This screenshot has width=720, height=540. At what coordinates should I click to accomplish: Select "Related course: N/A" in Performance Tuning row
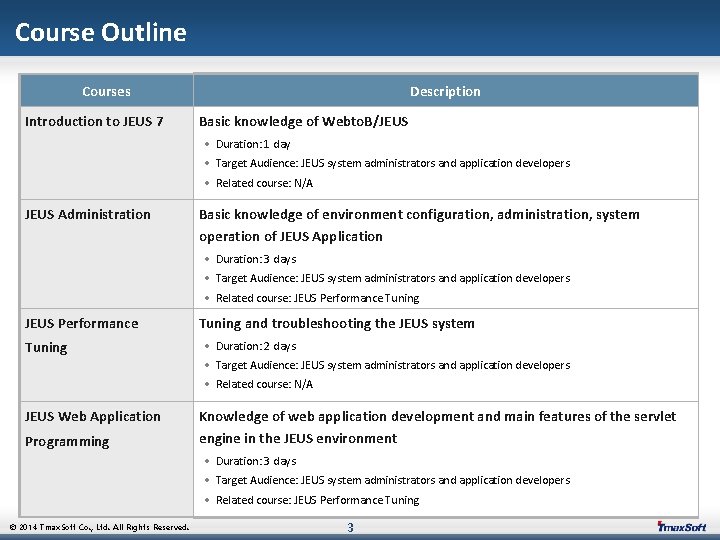pos(264,384)
